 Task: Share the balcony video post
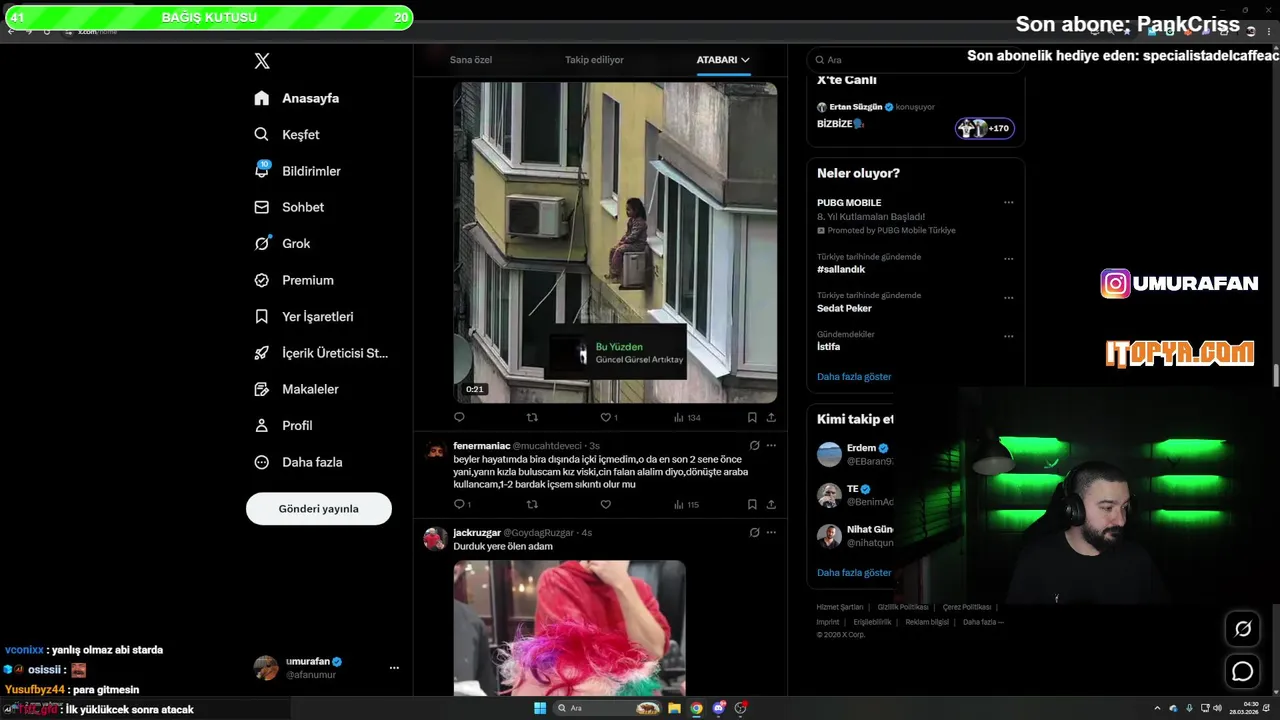click(771, 417)
